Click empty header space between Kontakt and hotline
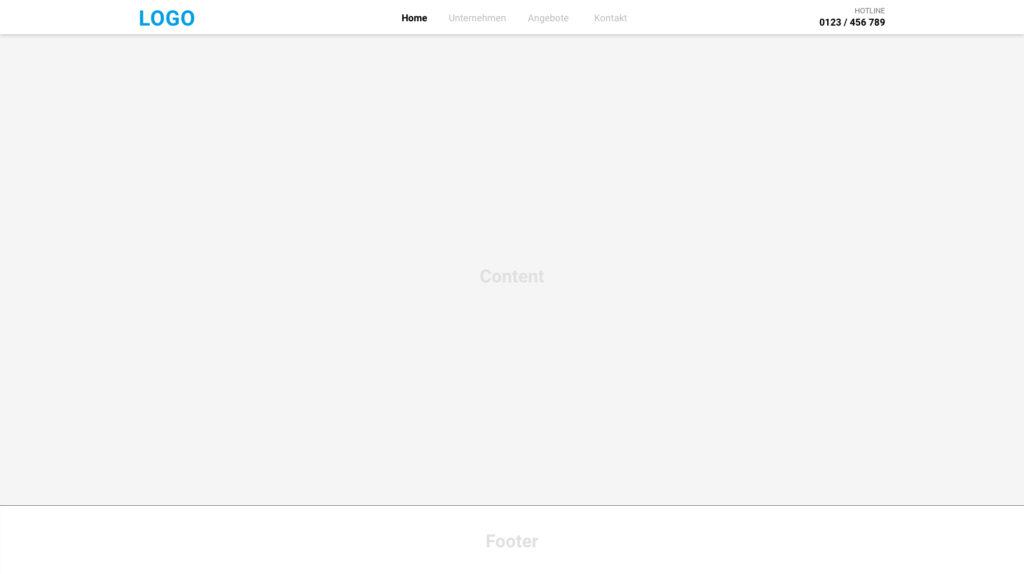This screenshot has height=574, width=1024. point(722,18)
